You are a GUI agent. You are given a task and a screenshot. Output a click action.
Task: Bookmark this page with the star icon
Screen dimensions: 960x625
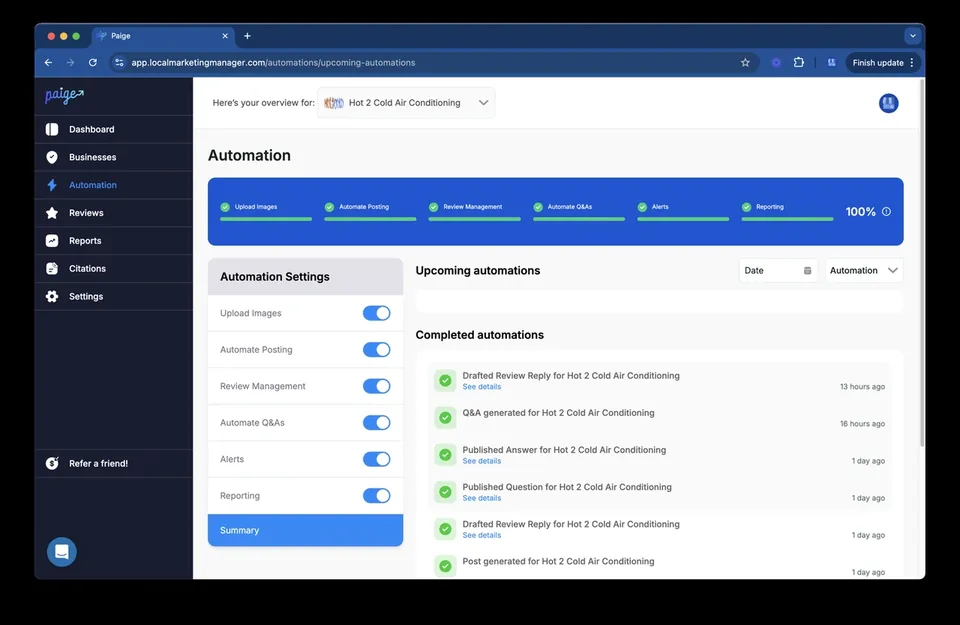(745, 62)
